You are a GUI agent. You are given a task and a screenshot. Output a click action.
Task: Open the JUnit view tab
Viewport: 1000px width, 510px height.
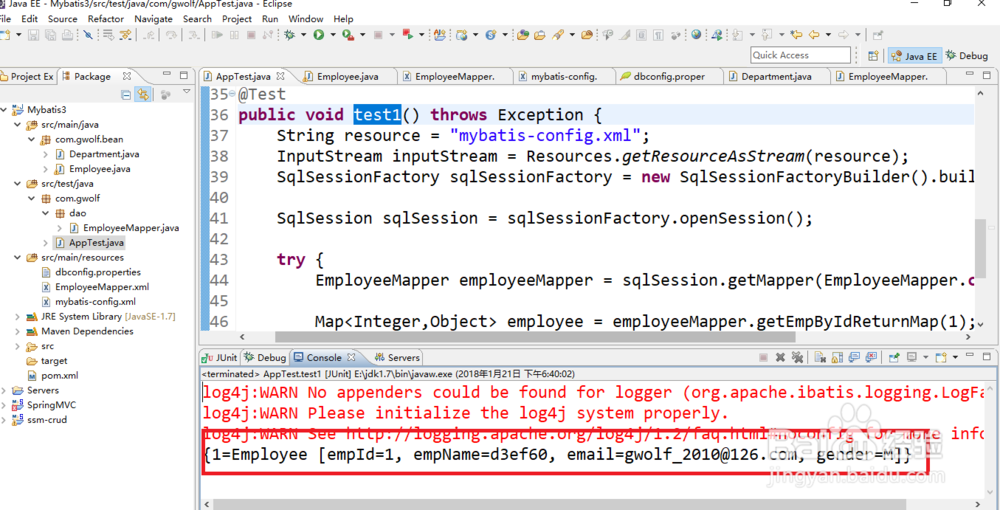(219, 358)
